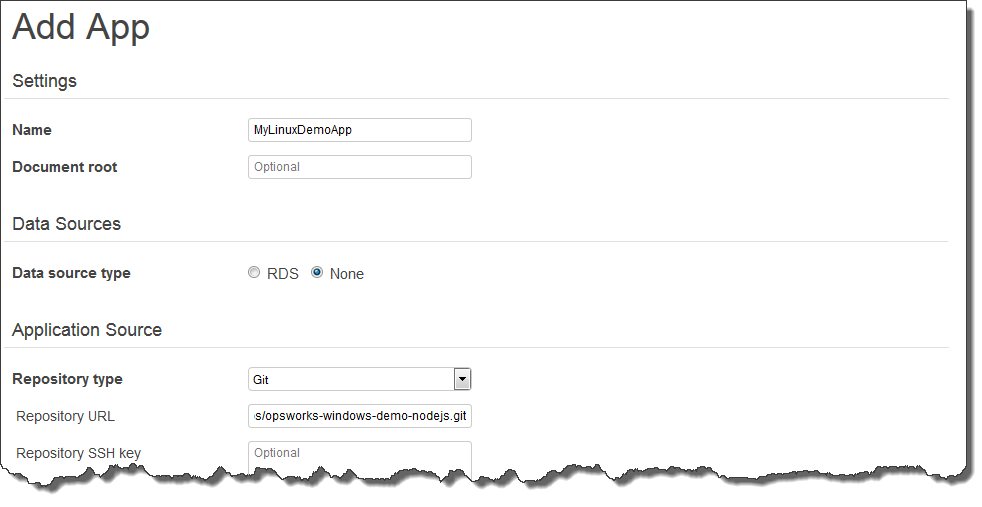Click the Repository URL input field
Viewport: 982px width, 507px height.
tap(359, 416)
